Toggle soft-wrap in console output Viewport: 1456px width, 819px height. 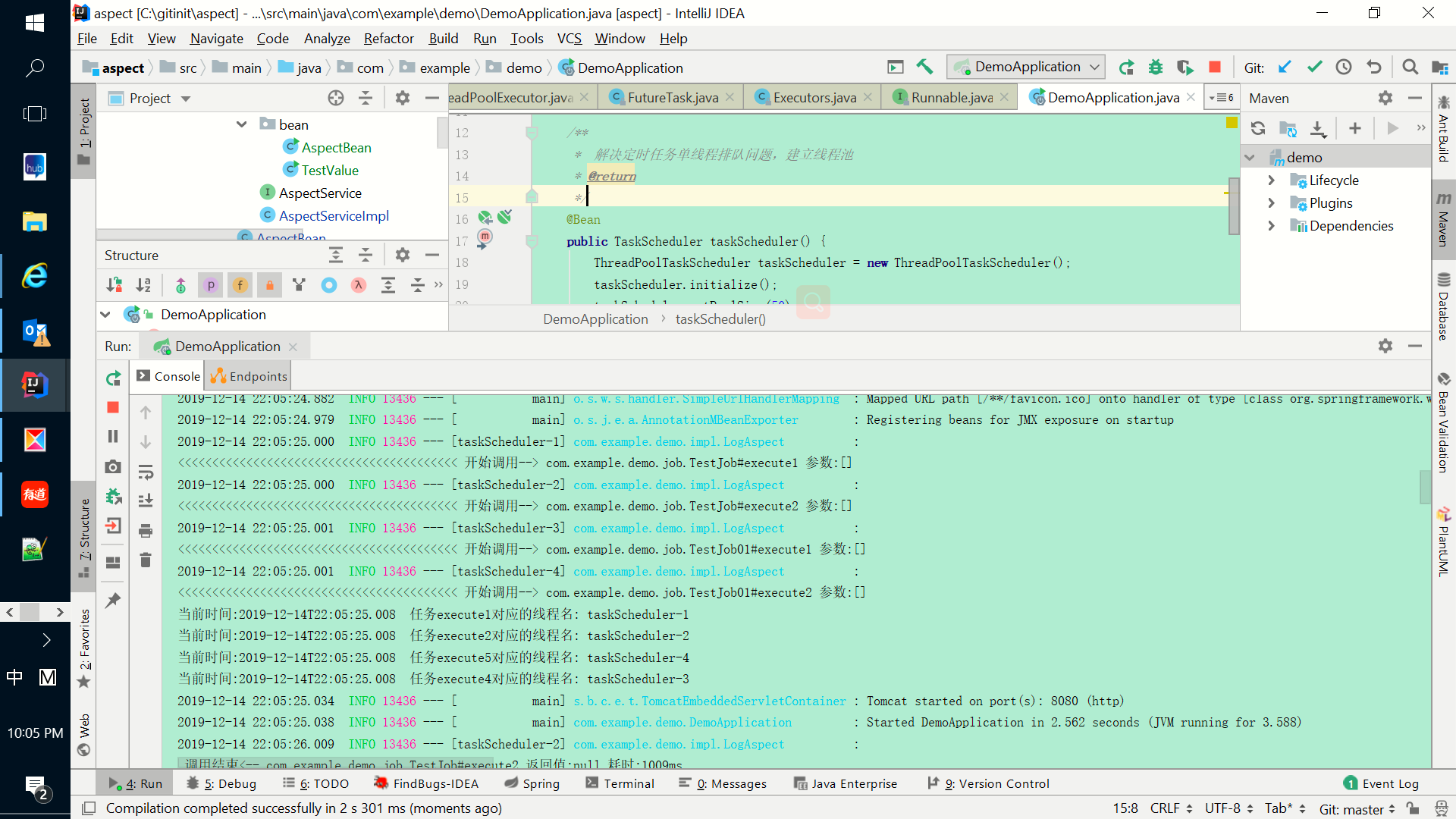point(146,472)
